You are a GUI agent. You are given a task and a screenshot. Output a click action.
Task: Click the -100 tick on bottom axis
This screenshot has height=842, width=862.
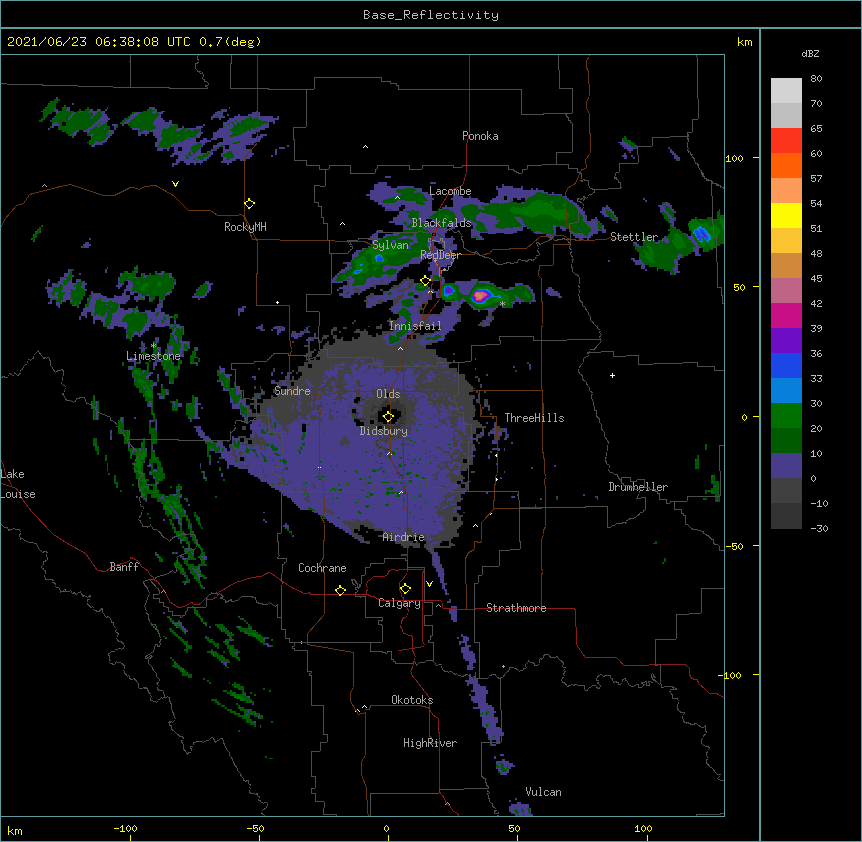pyautogui.click(x=125, y=828)
